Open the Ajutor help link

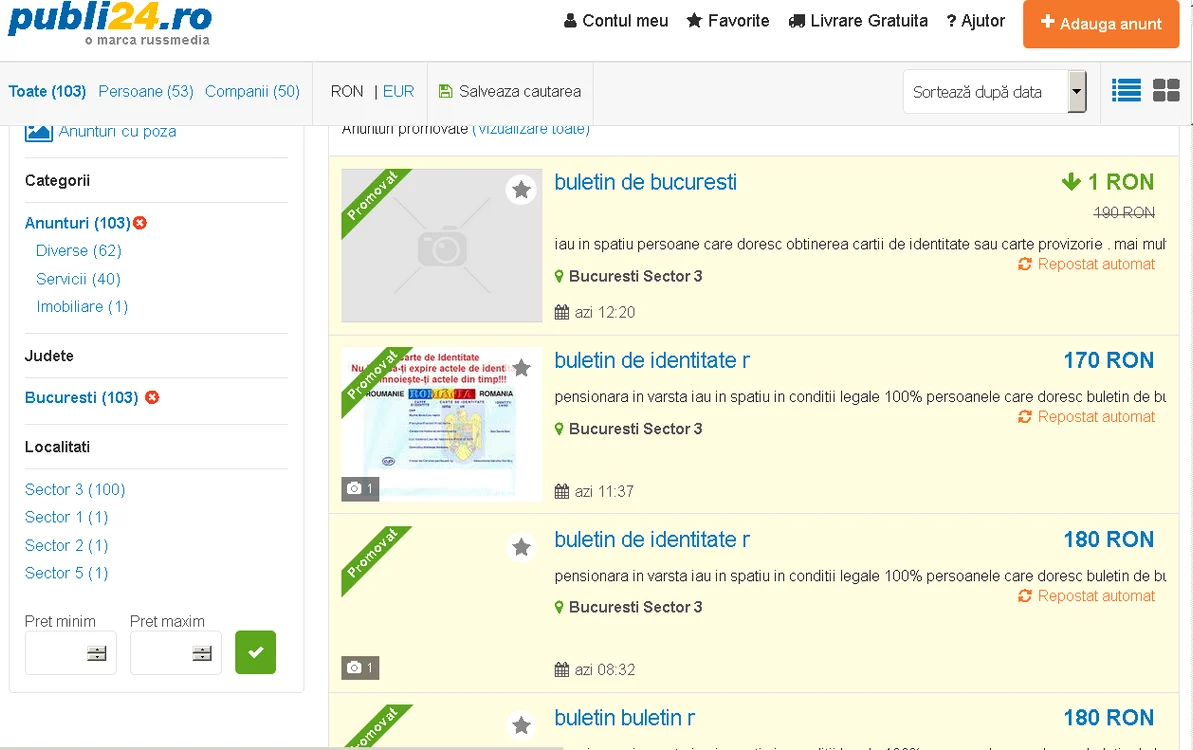[975, 21]
